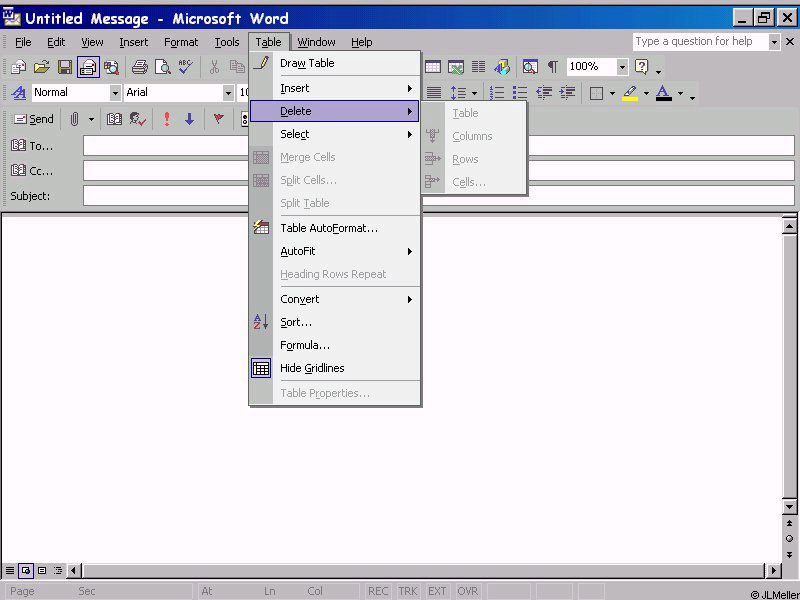
Task: Apply the black Font Color
Action: [663, 93]
